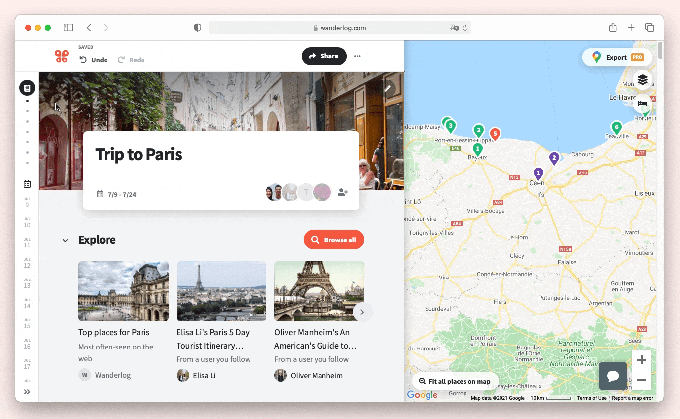Expand the left sidebar with double chevron
680x419 pixels.
coord(27,392)
